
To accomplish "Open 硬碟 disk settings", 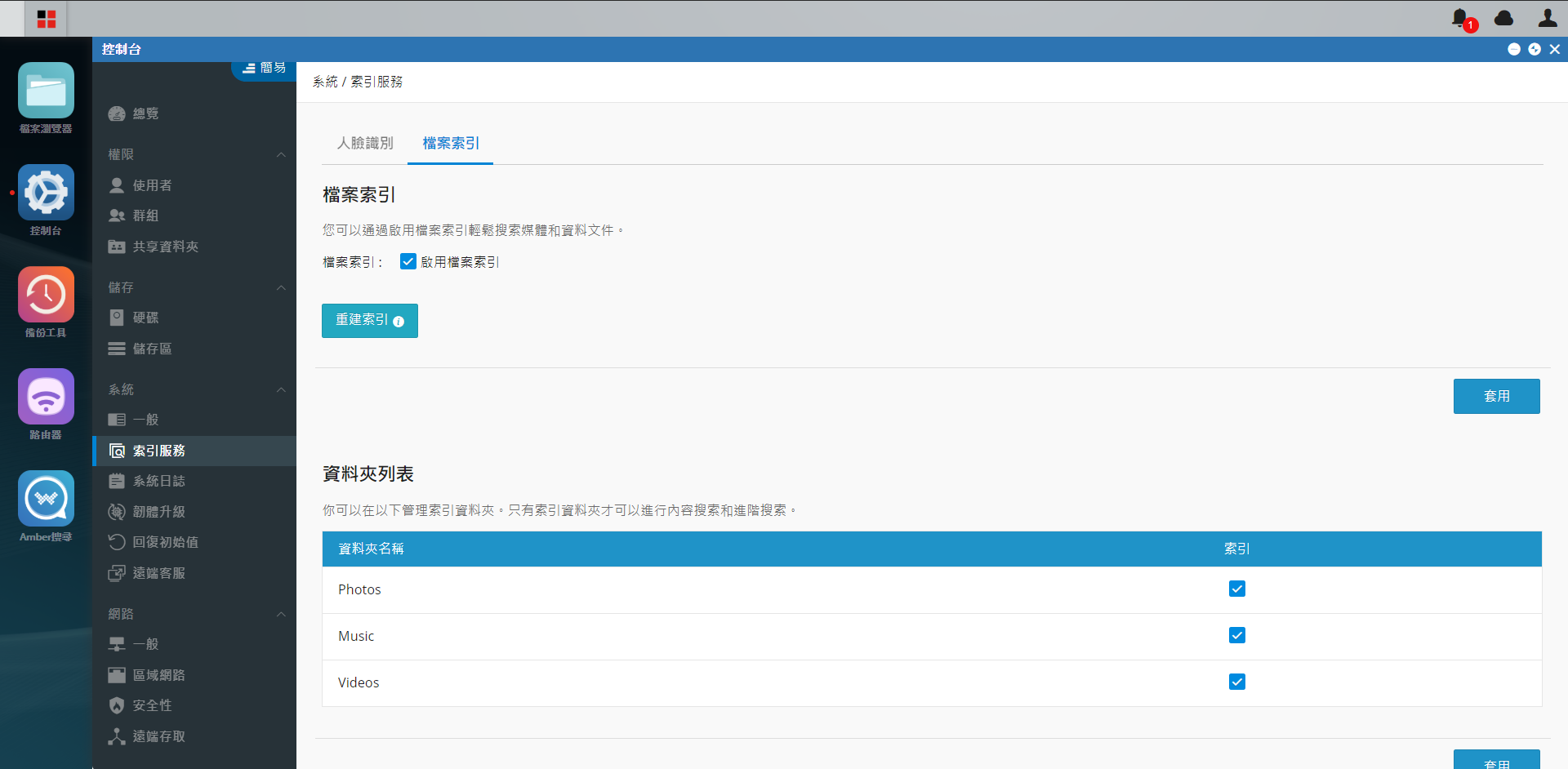I will (x=194, y=318).
